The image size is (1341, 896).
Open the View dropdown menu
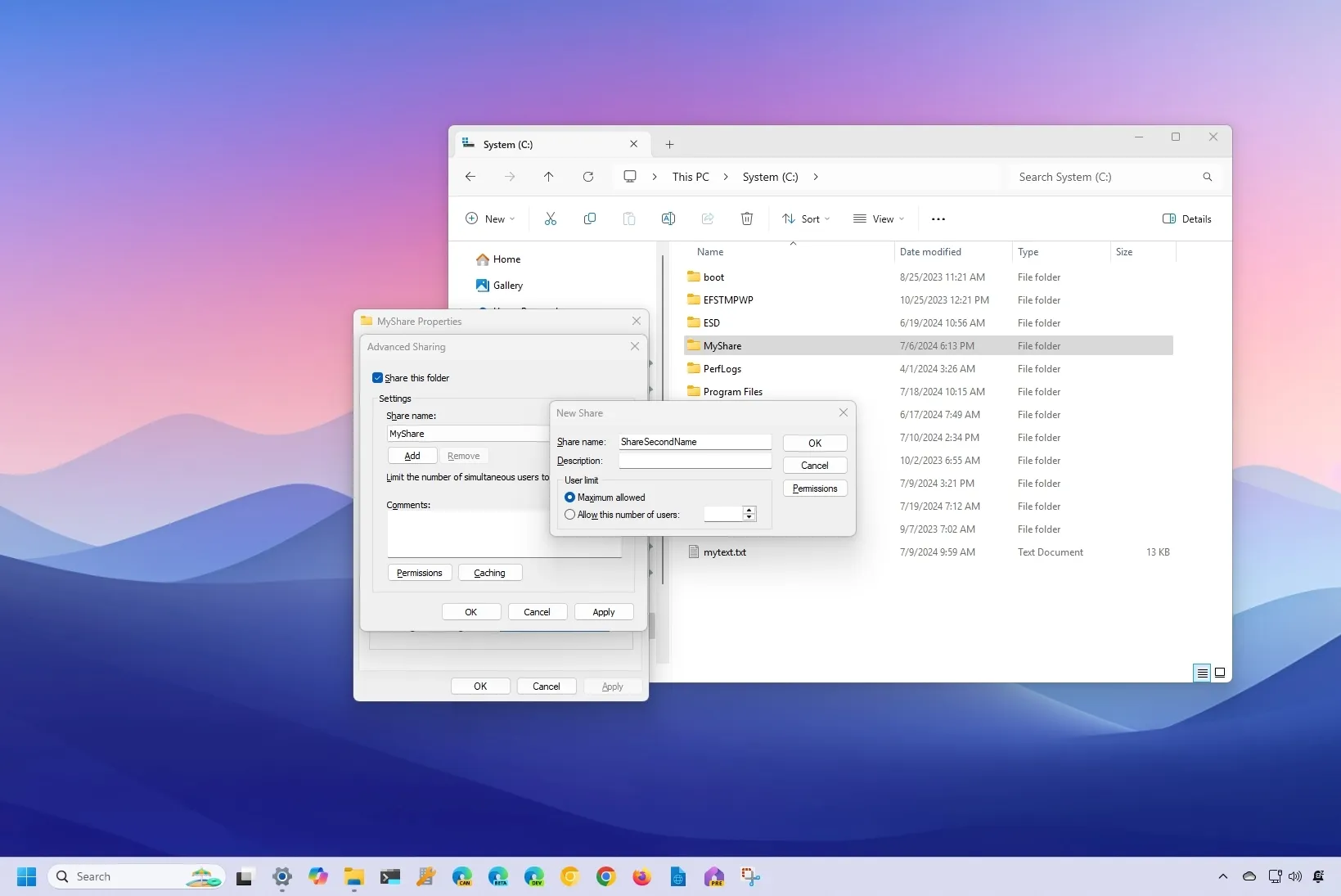tap(879, 218)
